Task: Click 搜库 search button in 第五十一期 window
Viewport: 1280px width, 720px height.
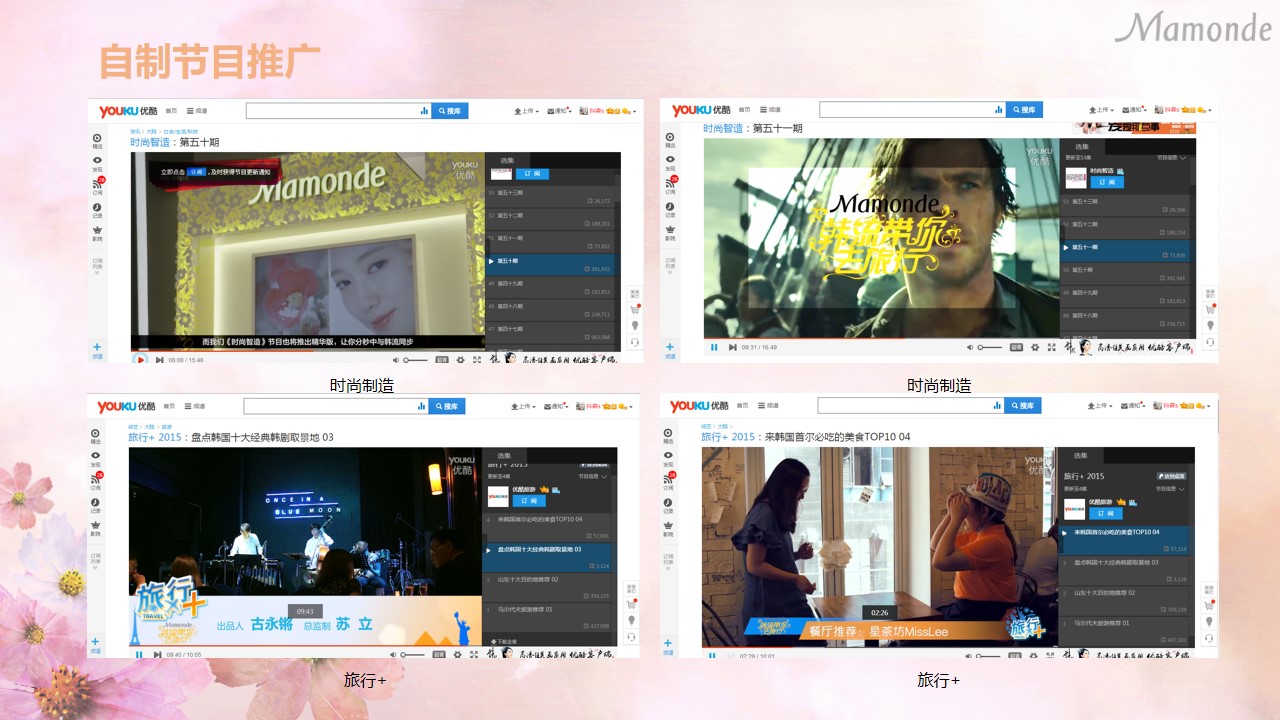Action: click(1024, 110)
